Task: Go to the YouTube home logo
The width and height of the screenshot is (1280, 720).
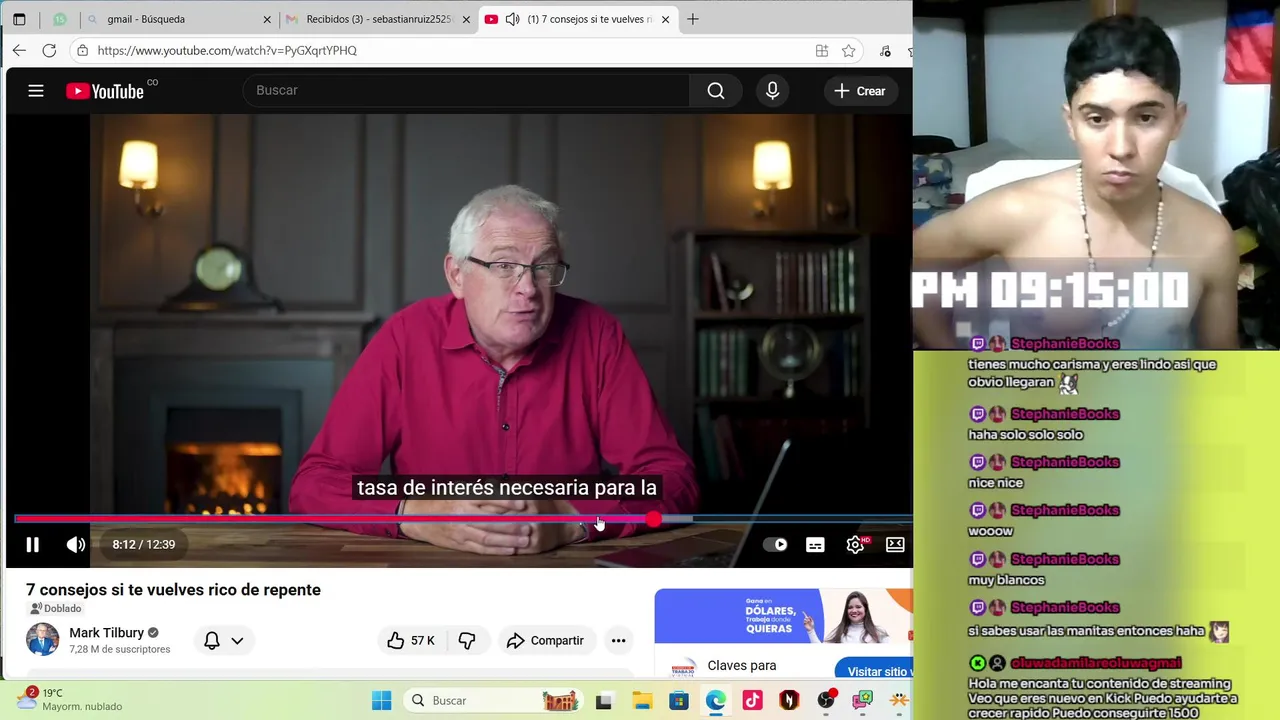Action: pyautogui.click(x=105, y=91)
